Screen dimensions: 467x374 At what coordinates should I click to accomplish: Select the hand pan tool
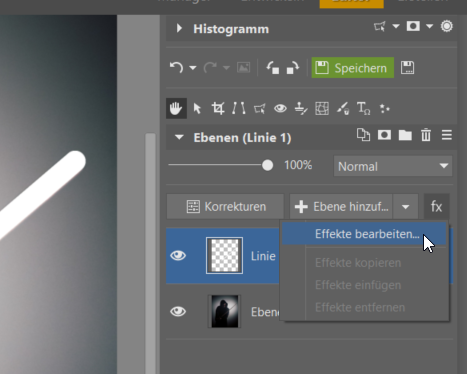(176, 108)
